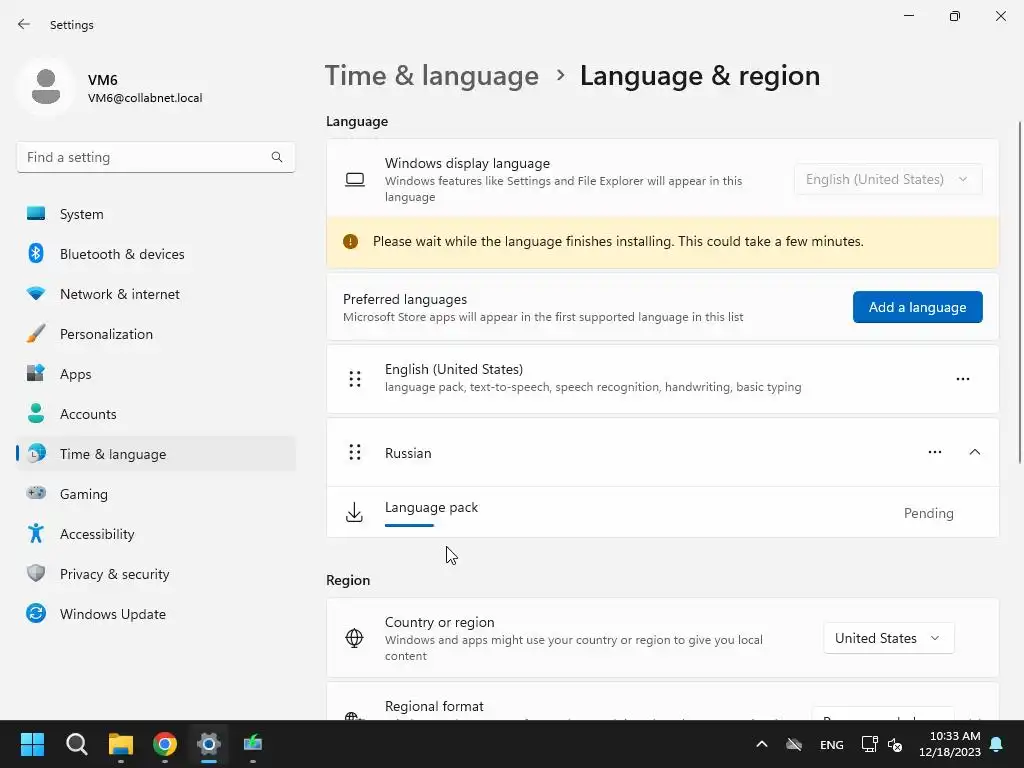1024x768 pixels.
Task: Open File Explorer from the taskbar
Action: tap(121, 744)
